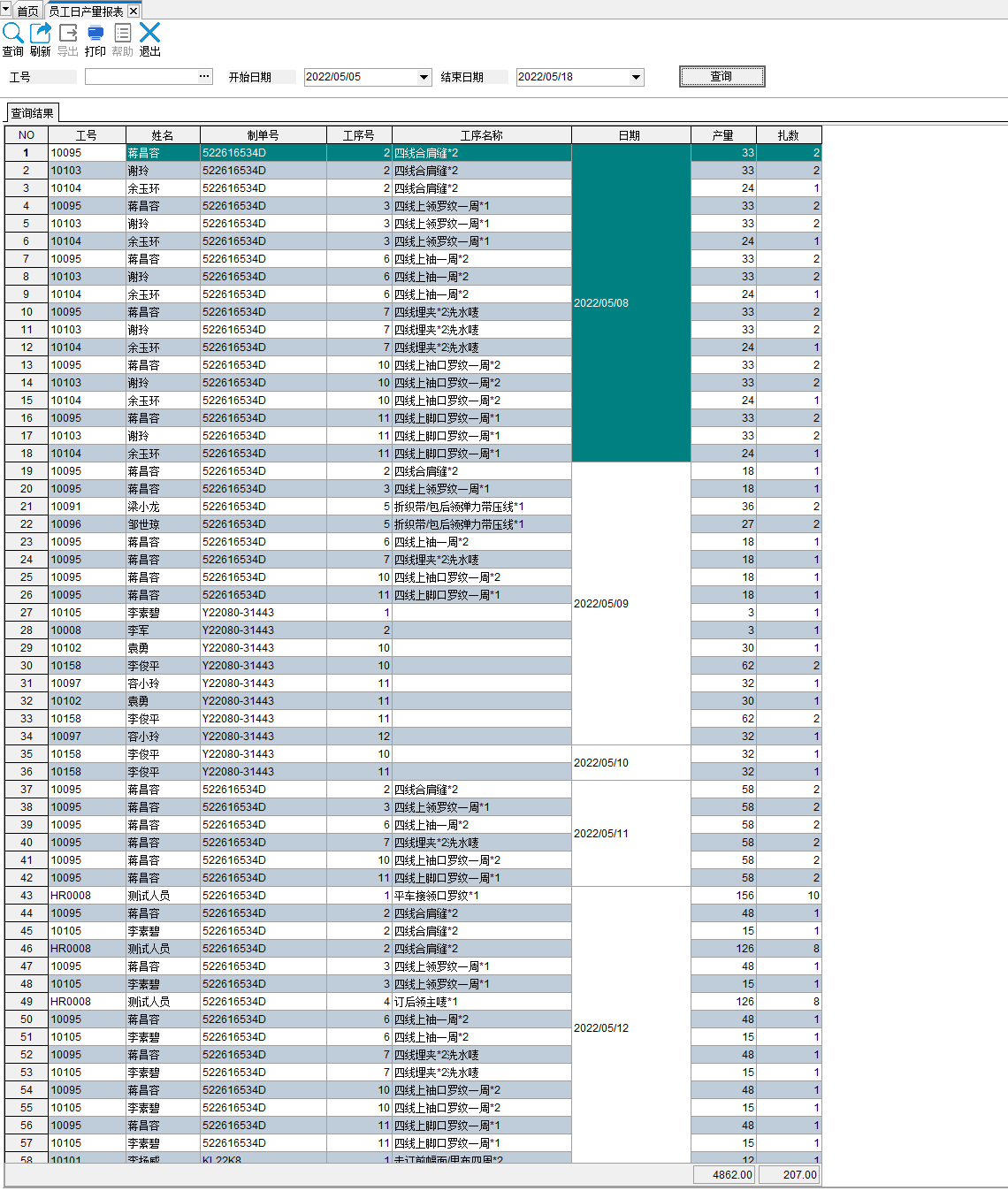This screenshot has width=1008, height=1191.
Task: Click 订后领主唛*1 process cell in row 49
Action: click(482, 1002)
